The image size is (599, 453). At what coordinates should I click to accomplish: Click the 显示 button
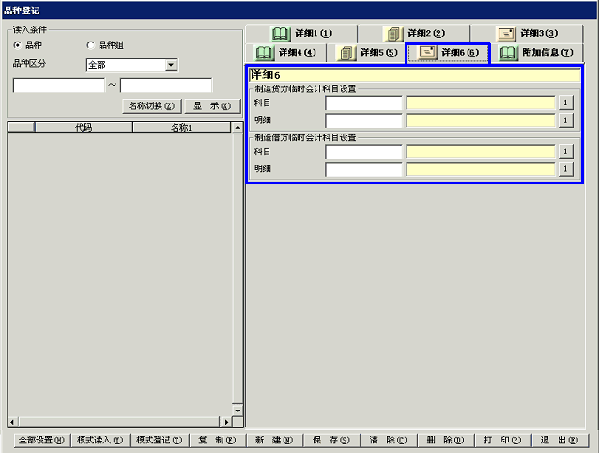212,106
